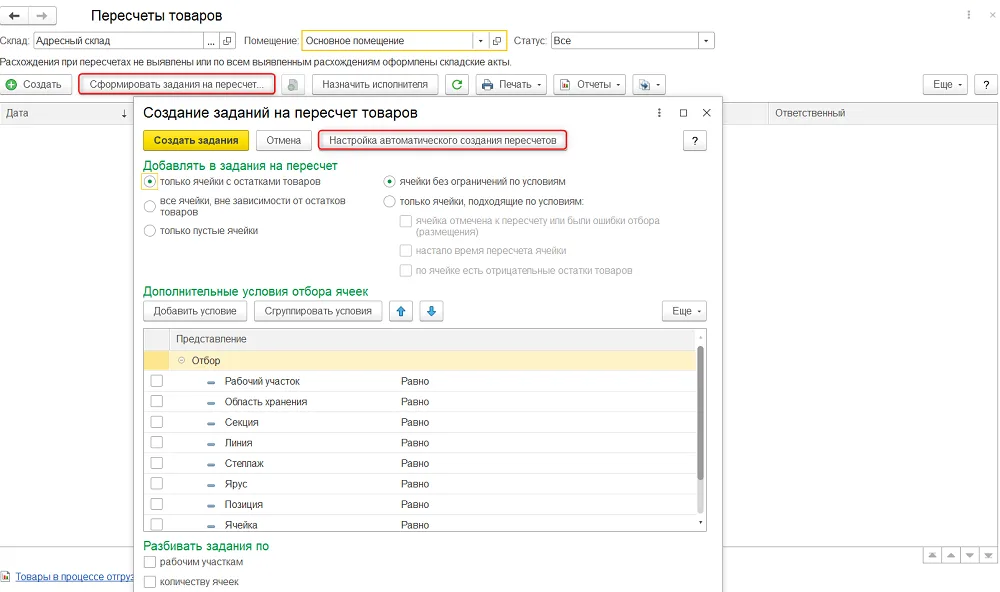This screenshot has height=592, width=1000.
Task: Click the Создать задания button
Action: (x=196, y=140)
